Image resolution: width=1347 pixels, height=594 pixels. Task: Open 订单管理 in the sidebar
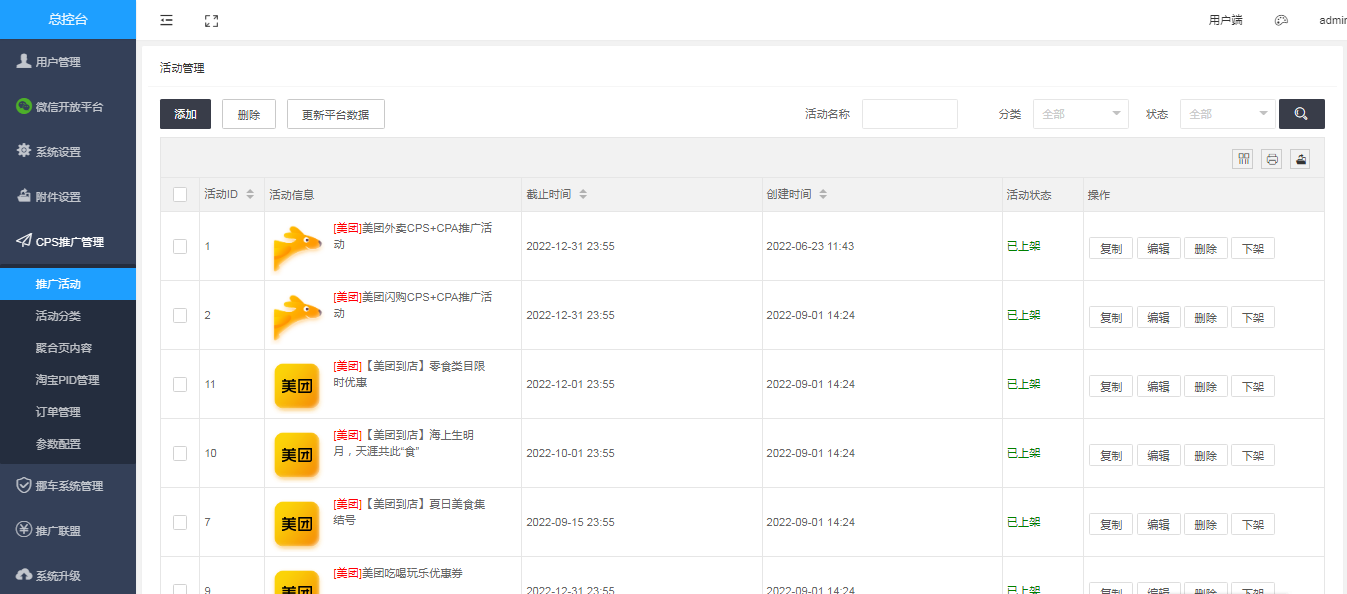(58, 412)
